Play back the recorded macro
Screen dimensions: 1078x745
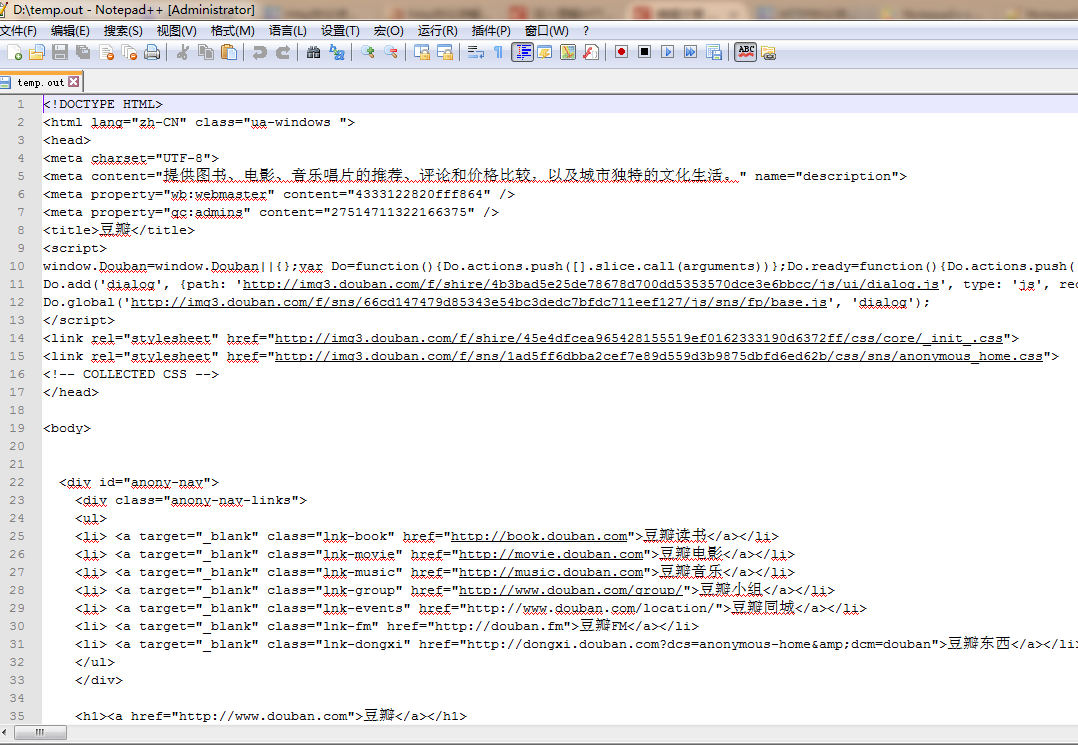[x=668, y=52]
